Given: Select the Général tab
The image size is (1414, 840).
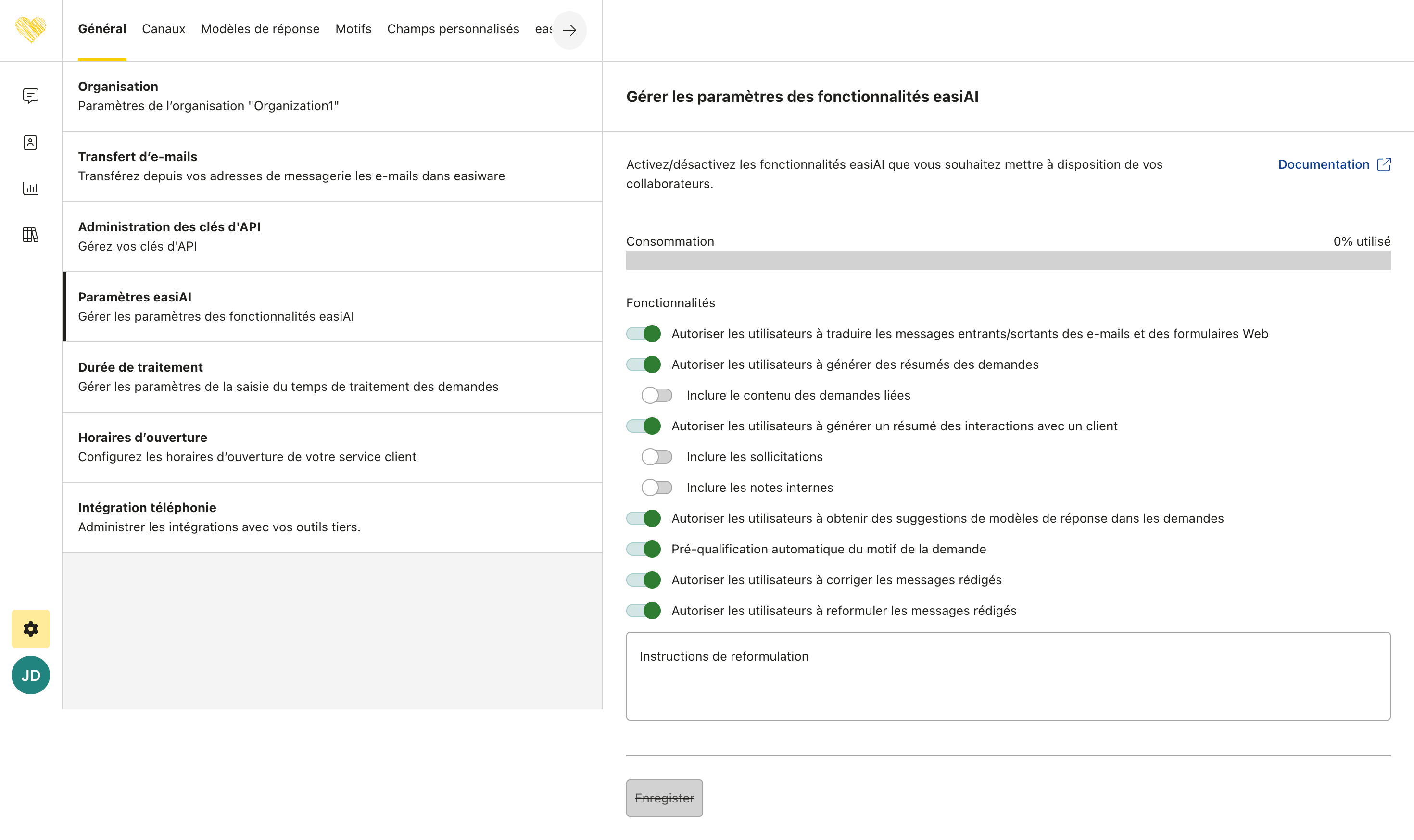Looking at the screenshot, I should (102, 29).
